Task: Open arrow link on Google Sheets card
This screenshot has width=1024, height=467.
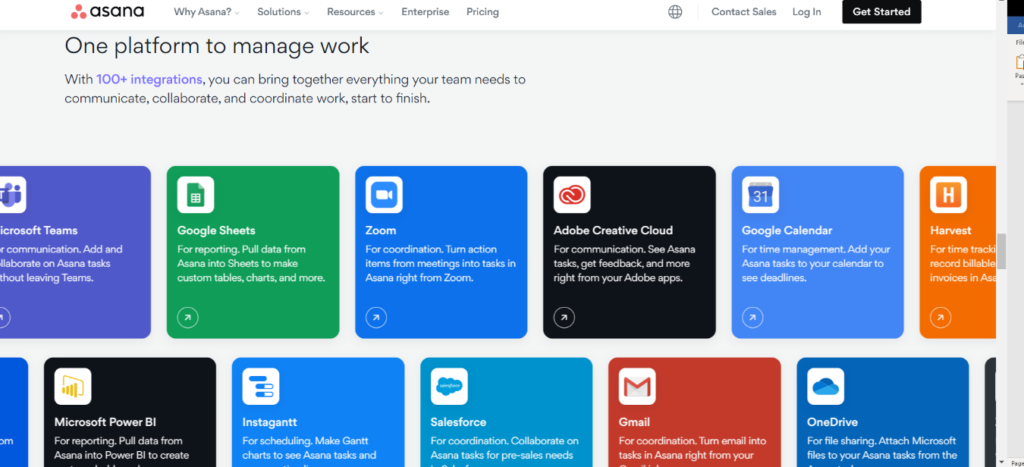Action: [x=187, y=318]
